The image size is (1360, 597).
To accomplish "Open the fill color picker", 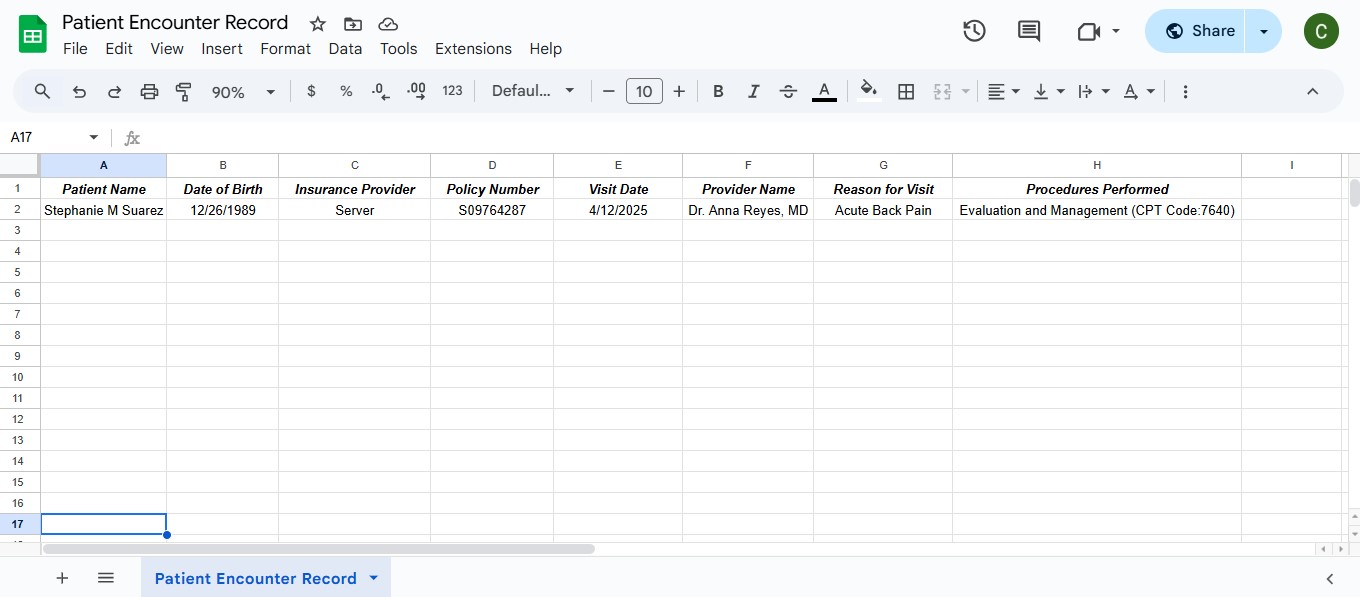I will pos(869,91).
